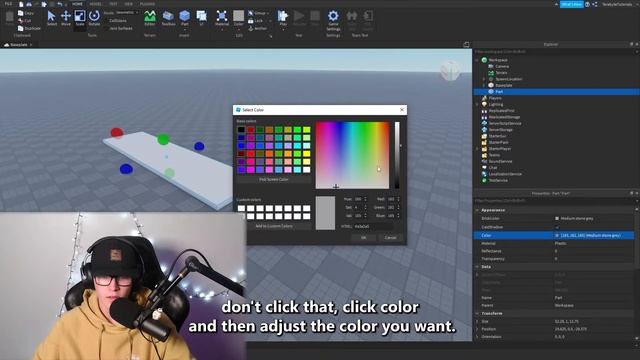
Task: Activate the Rotate tool
Action: pos(94,18)
